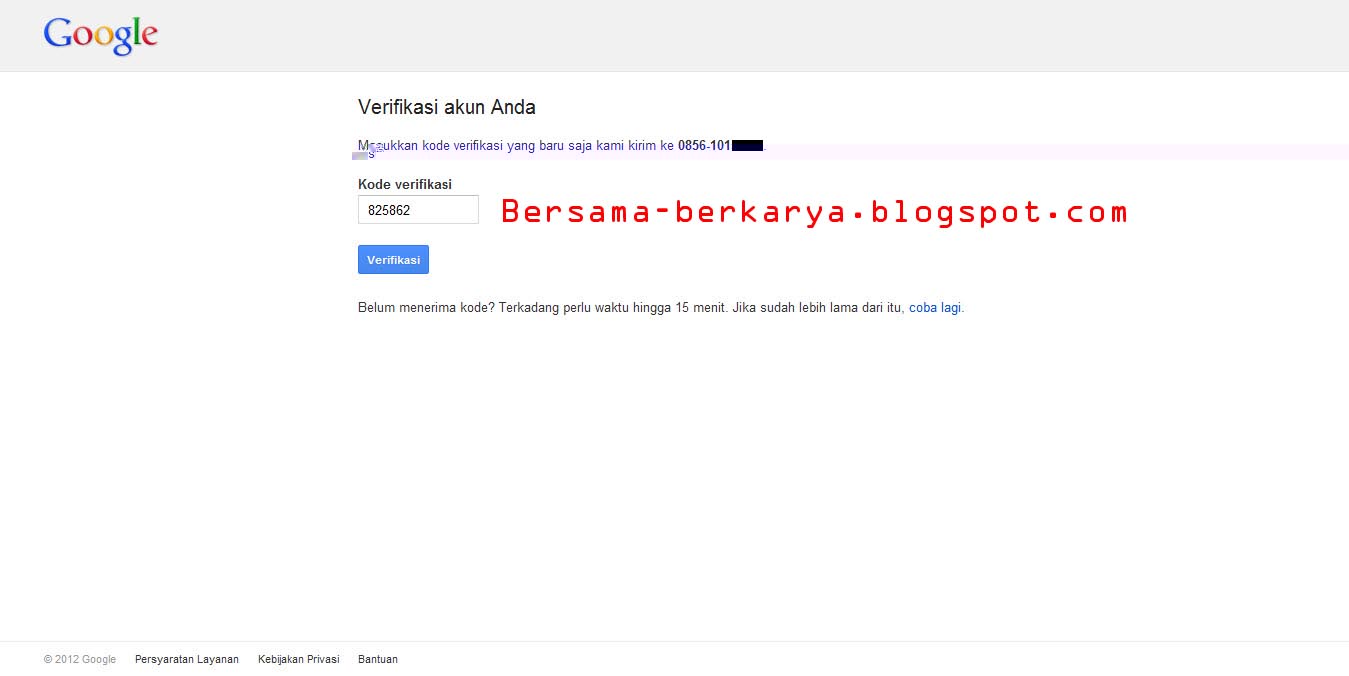Click the smudged text below Masukkan
Screen dimensions: 1349x676
pyautogui.click(x=368, y=153)
